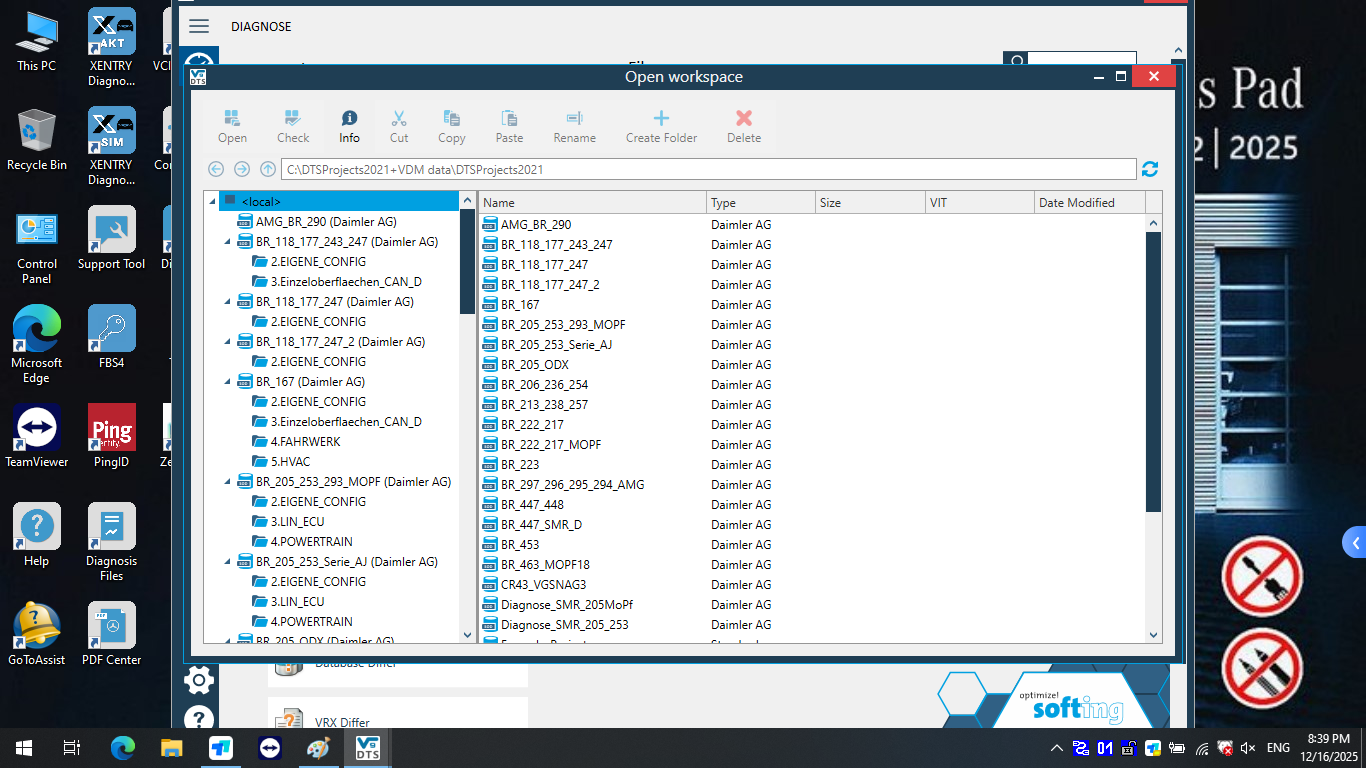
Task: Select the Cut scissors icon
Action: (399, 124)
